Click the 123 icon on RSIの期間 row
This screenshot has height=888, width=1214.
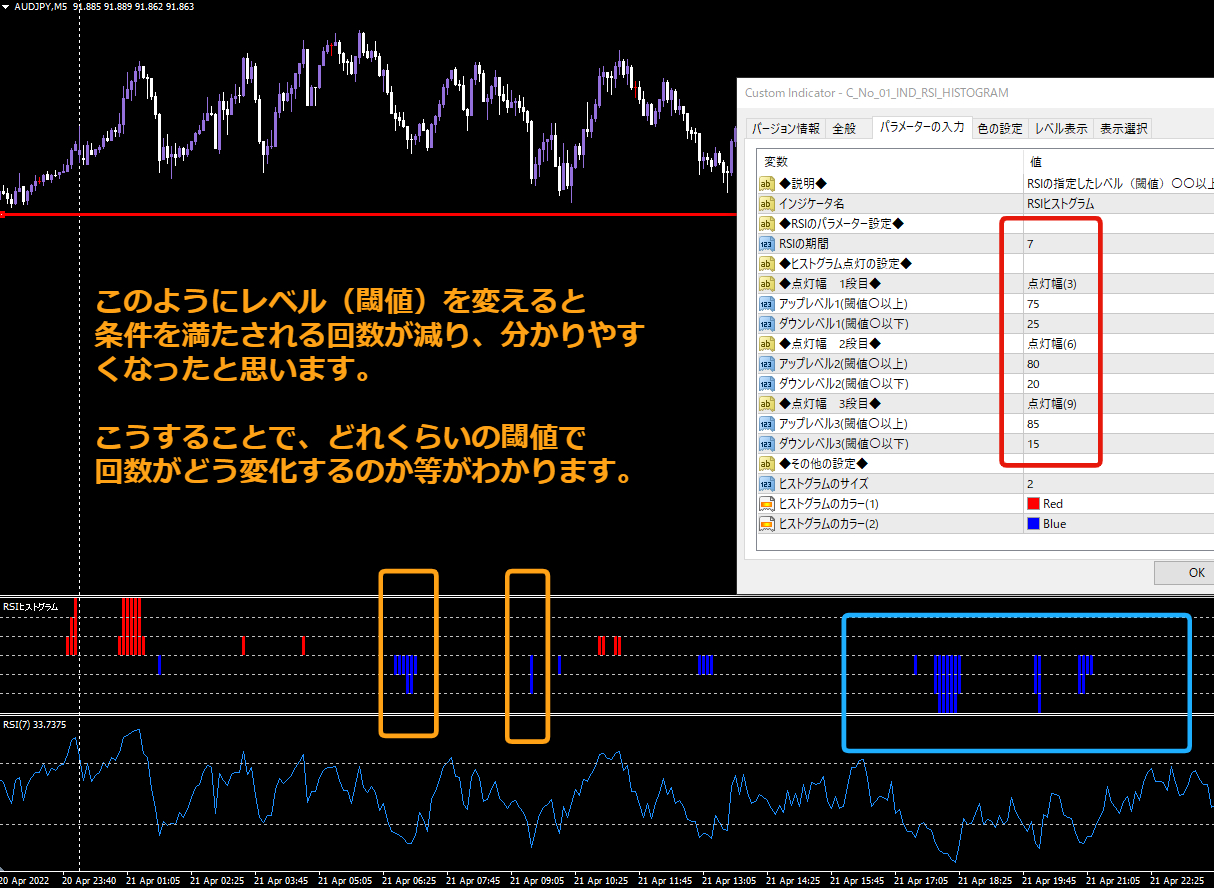pyautogui.click(x=767, y=243)
